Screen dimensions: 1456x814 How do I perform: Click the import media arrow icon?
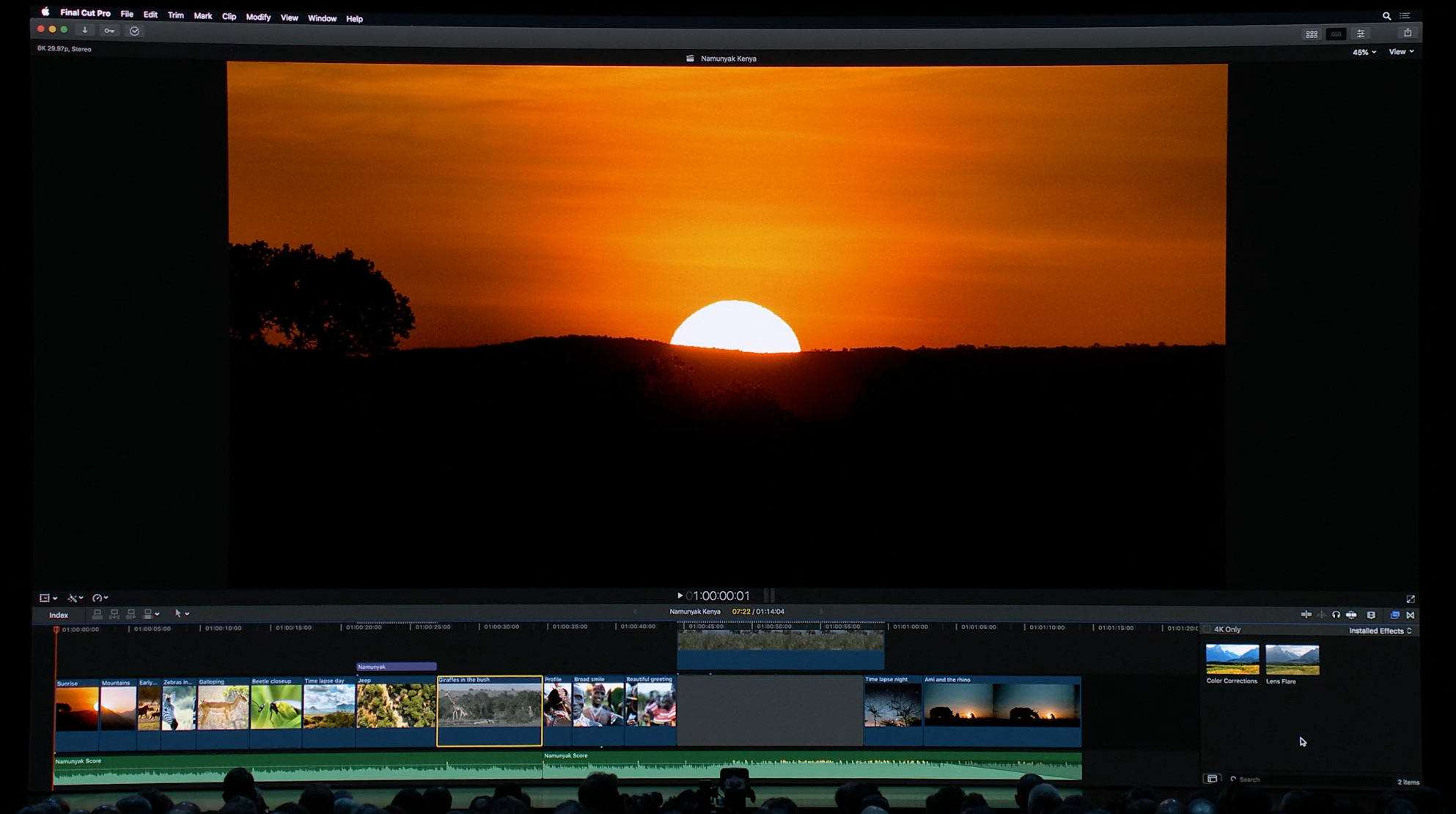[85, 31]
